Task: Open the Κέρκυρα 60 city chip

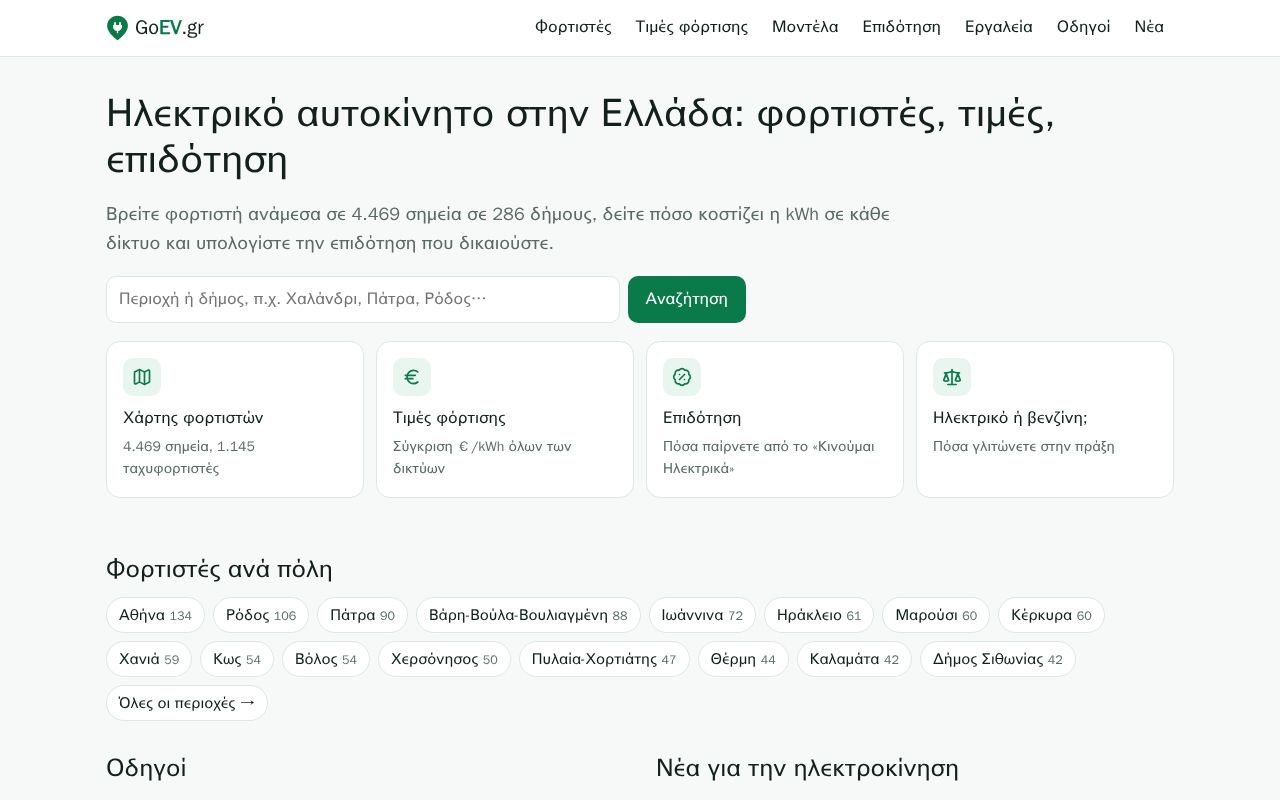Action: pyautogui.click(x=1051, y=615)
